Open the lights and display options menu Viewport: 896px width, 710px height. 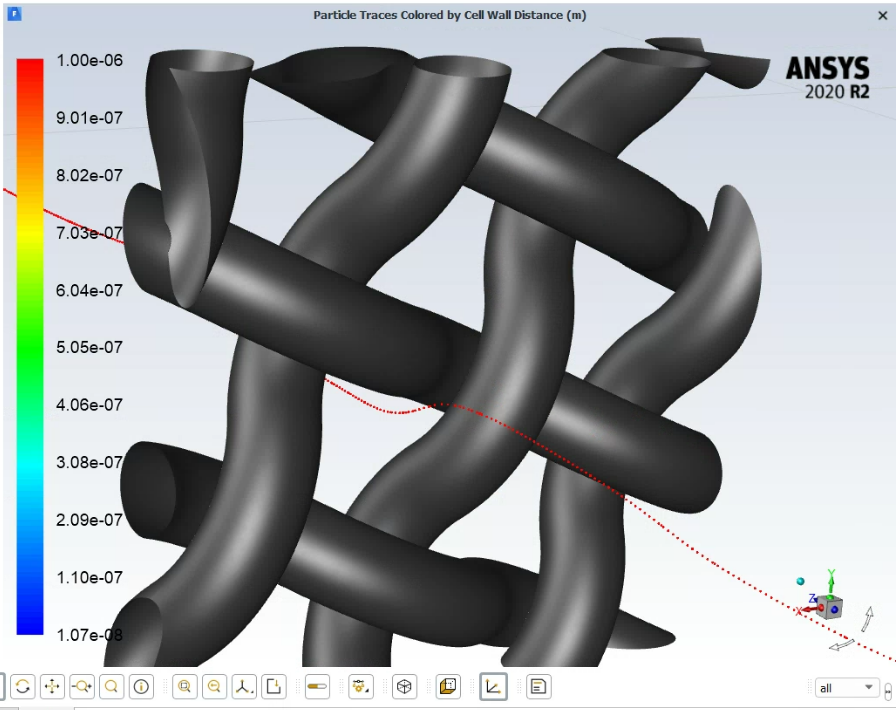tap(361, 686)
